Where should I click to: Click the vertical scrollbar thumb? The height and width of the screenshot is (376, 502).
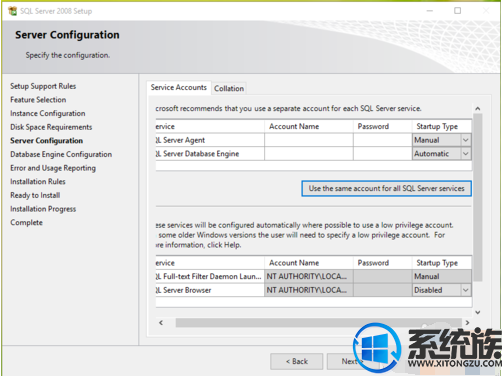point(478,197)
